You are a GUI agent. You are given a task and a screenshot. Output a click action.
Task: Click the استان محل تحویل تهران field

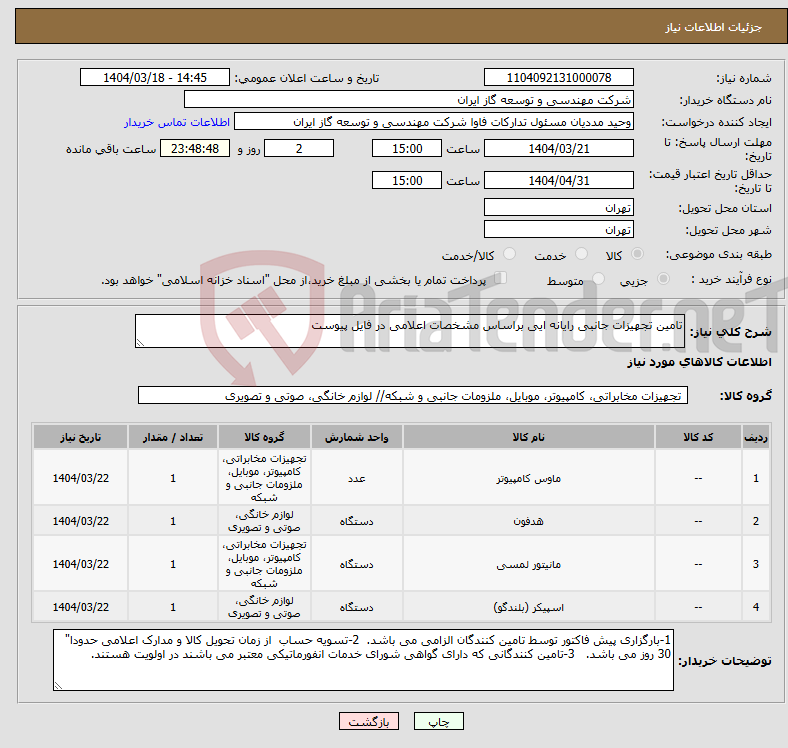558,208
